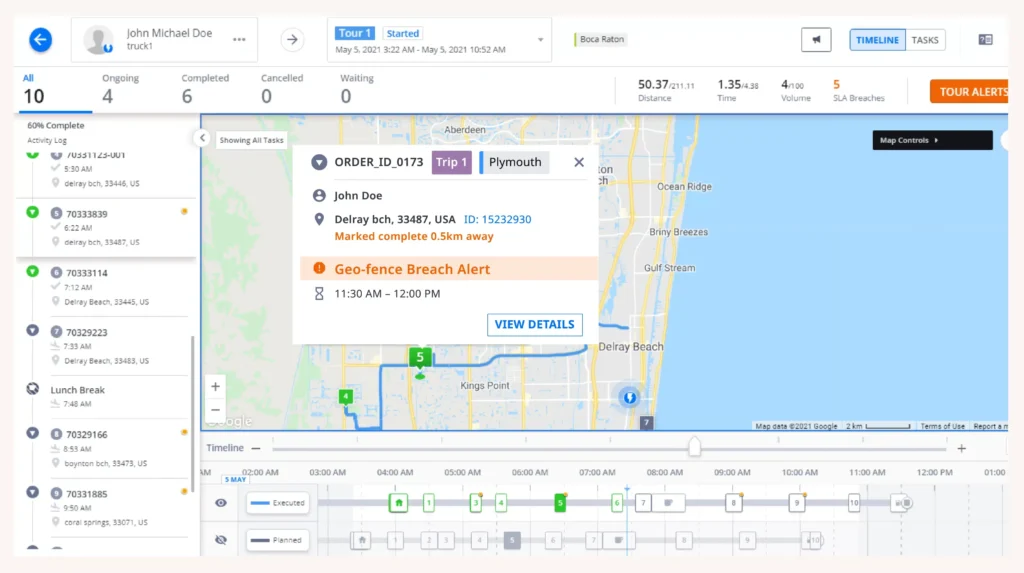Click the megaphone announcement icon
Screen dimensions: 1024x573
coord(816,40)
